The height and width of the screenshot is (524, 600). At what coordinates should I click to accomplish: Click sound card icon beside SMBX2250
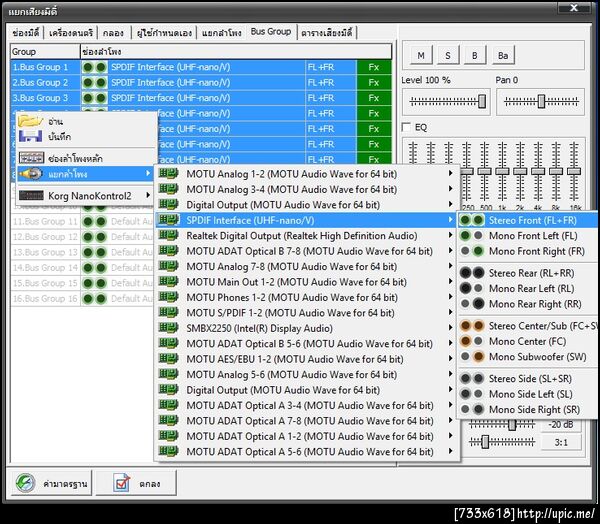pyautogui.click(x=168, y=328)
